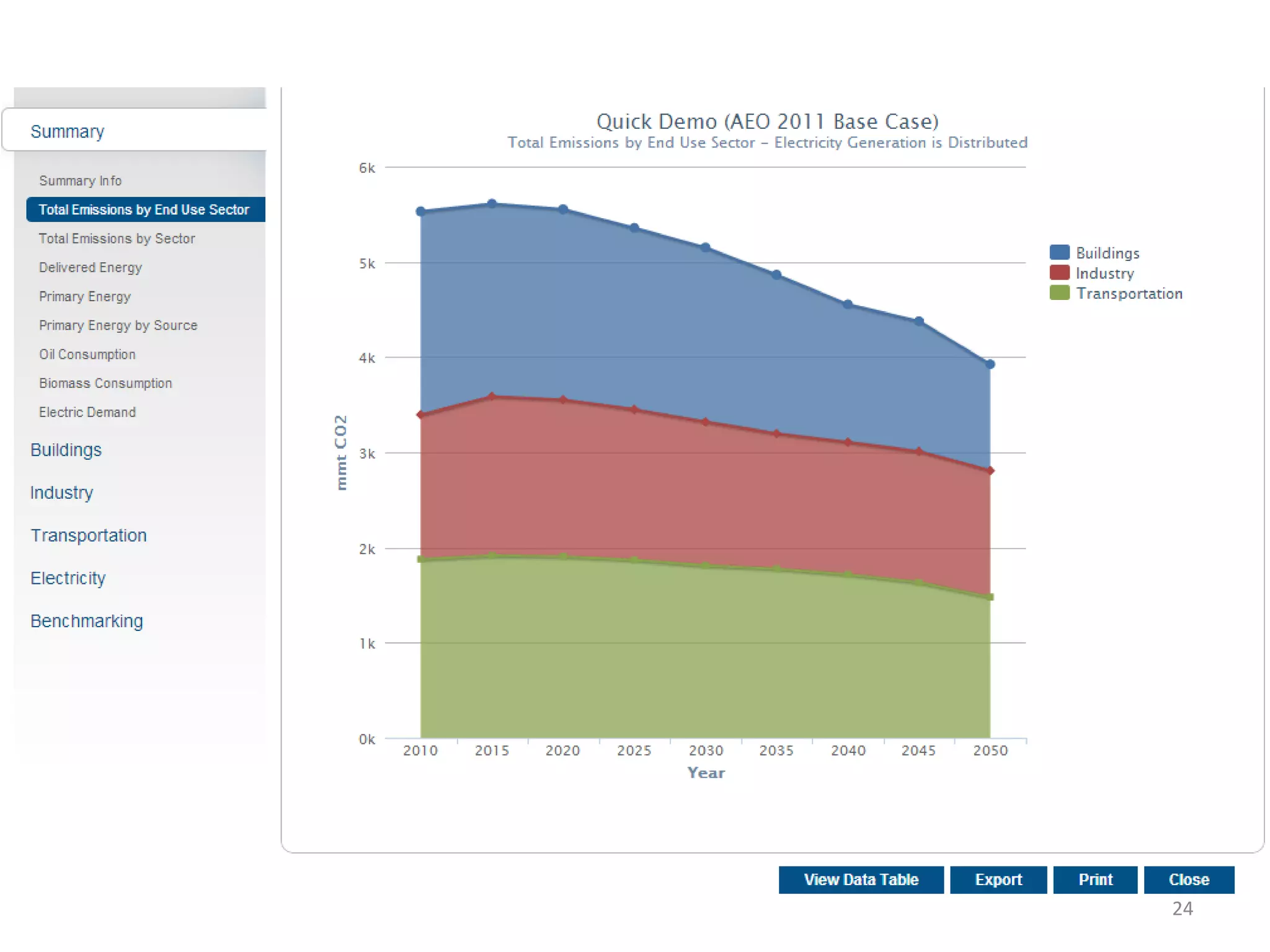Expand the Buildings section
The height and width of the screenshot is (952, 1270).
[x=66, y=449]
